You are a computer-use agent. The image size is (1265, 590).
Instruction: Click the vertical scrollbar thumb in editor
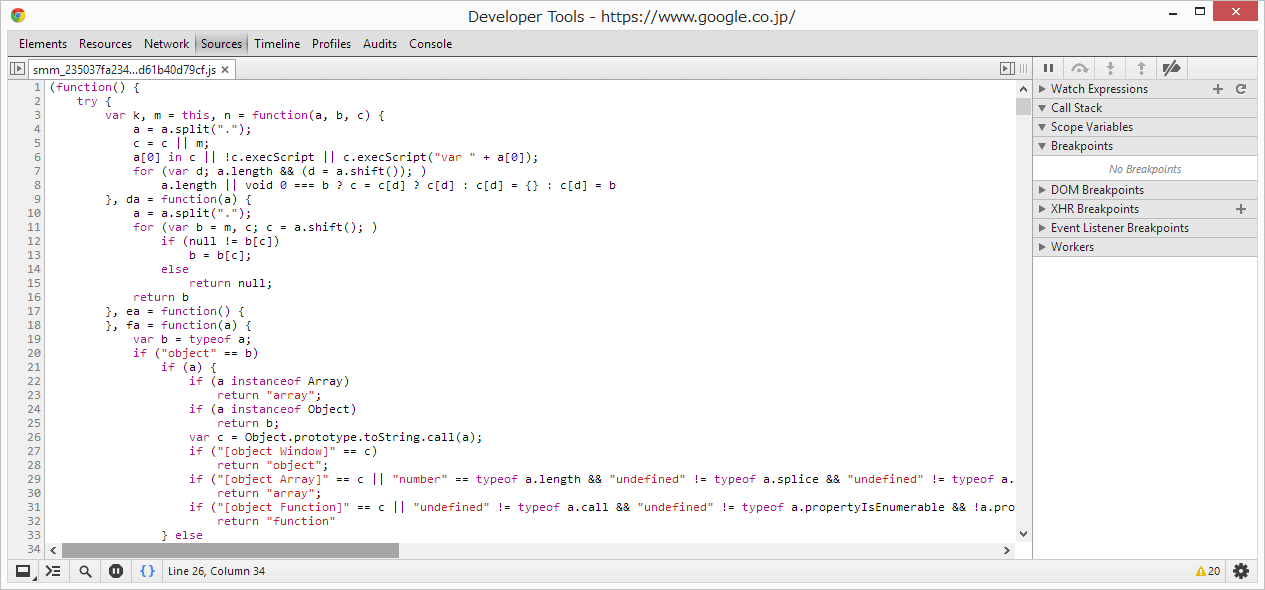click(1022, 106)
